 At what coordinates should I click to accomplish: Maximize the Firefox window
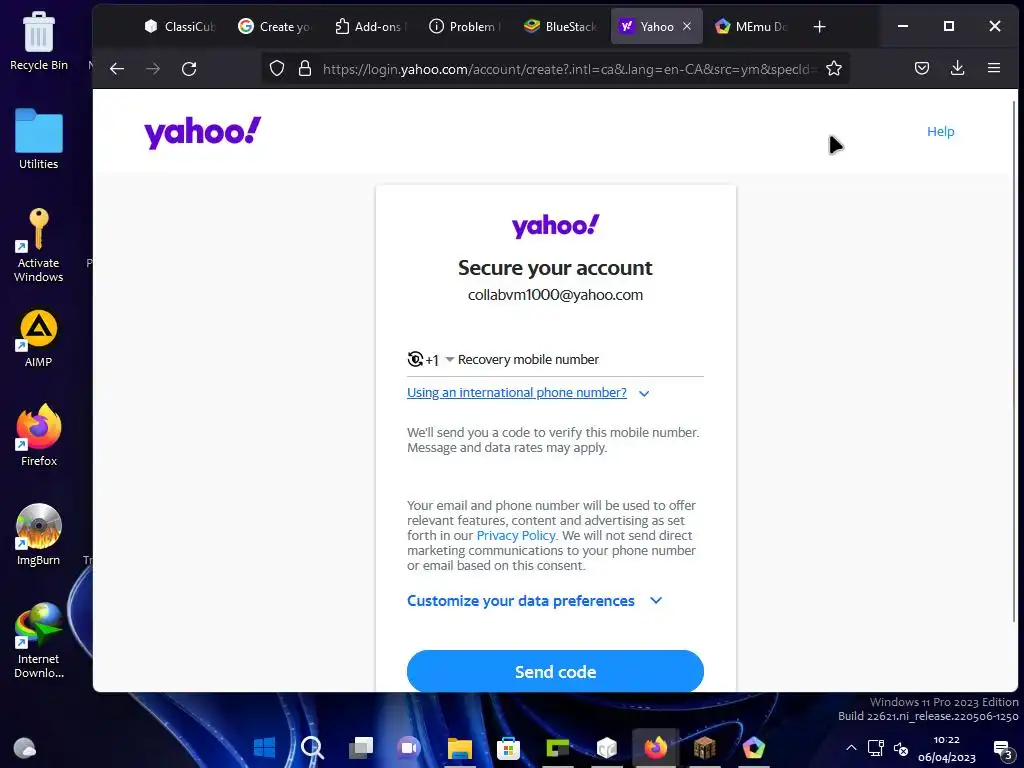tap(949, 26)
